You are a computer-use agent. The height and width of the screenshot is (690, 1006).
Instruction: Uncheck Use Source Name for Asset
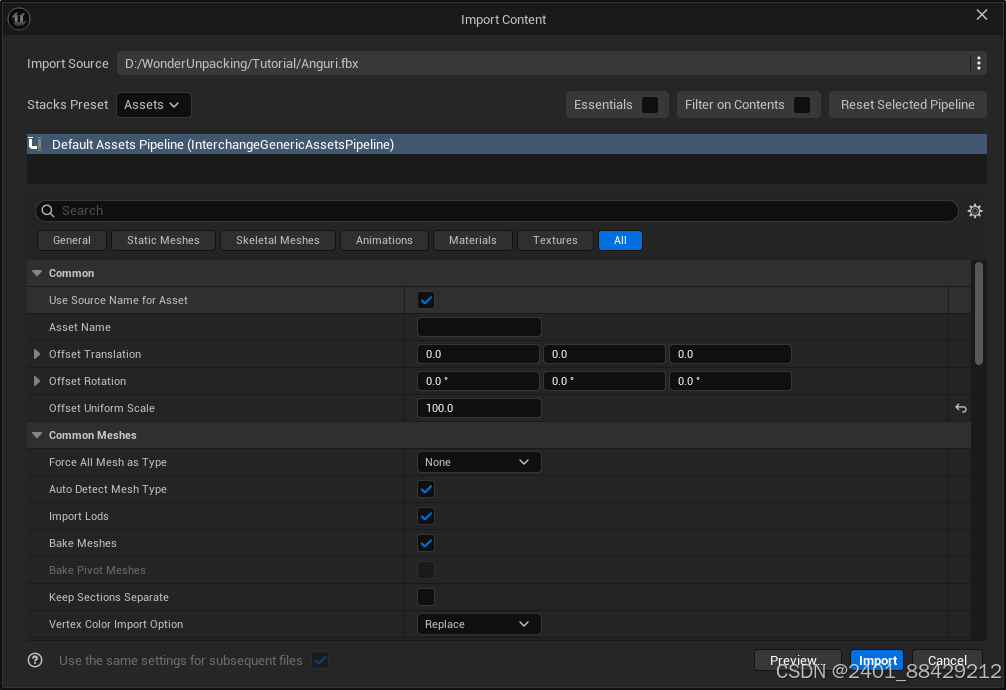click(426, 300)
